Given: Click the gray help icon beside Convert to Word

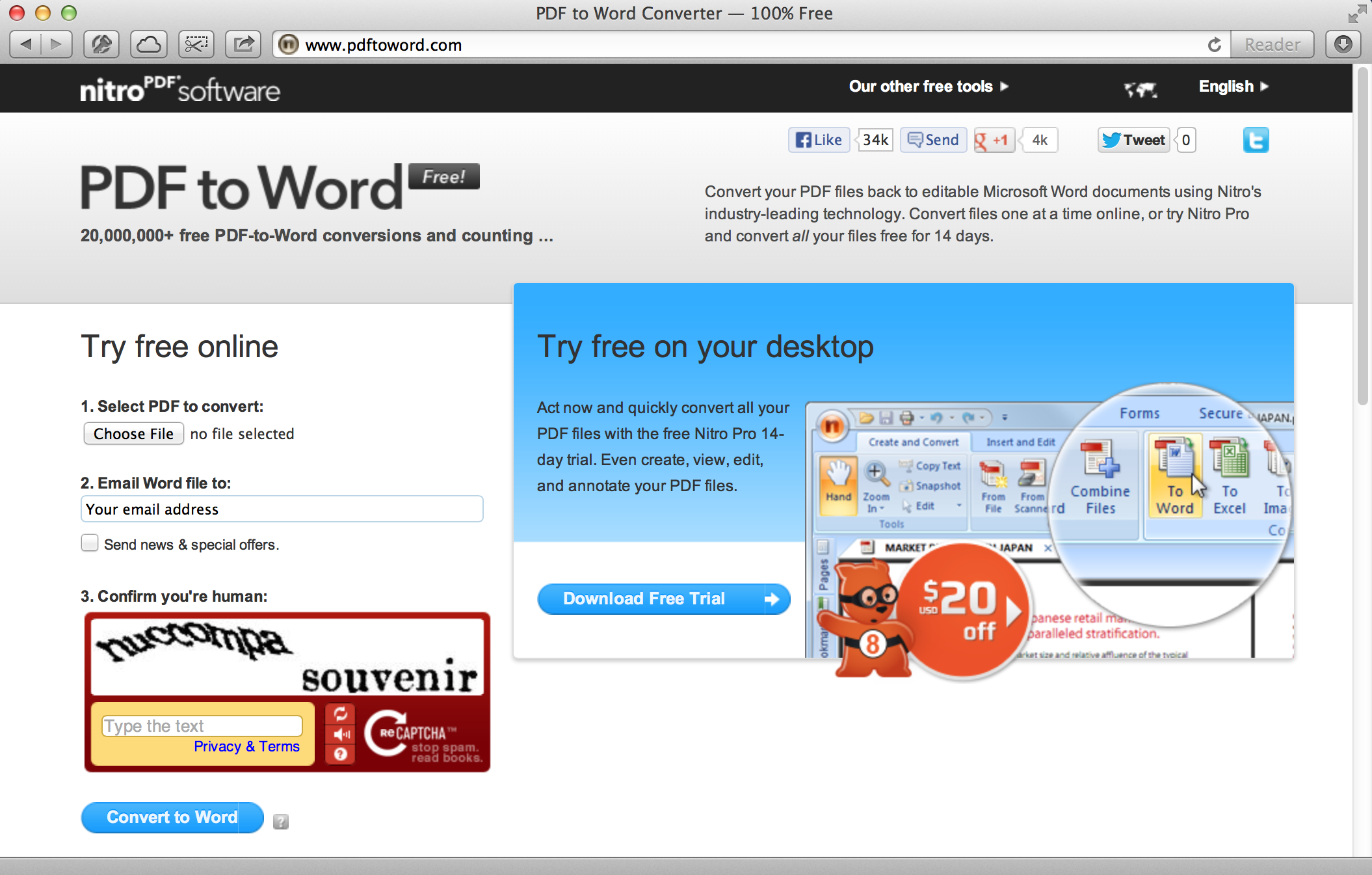Looking at the screenshot, I should (x=281, y=822).
